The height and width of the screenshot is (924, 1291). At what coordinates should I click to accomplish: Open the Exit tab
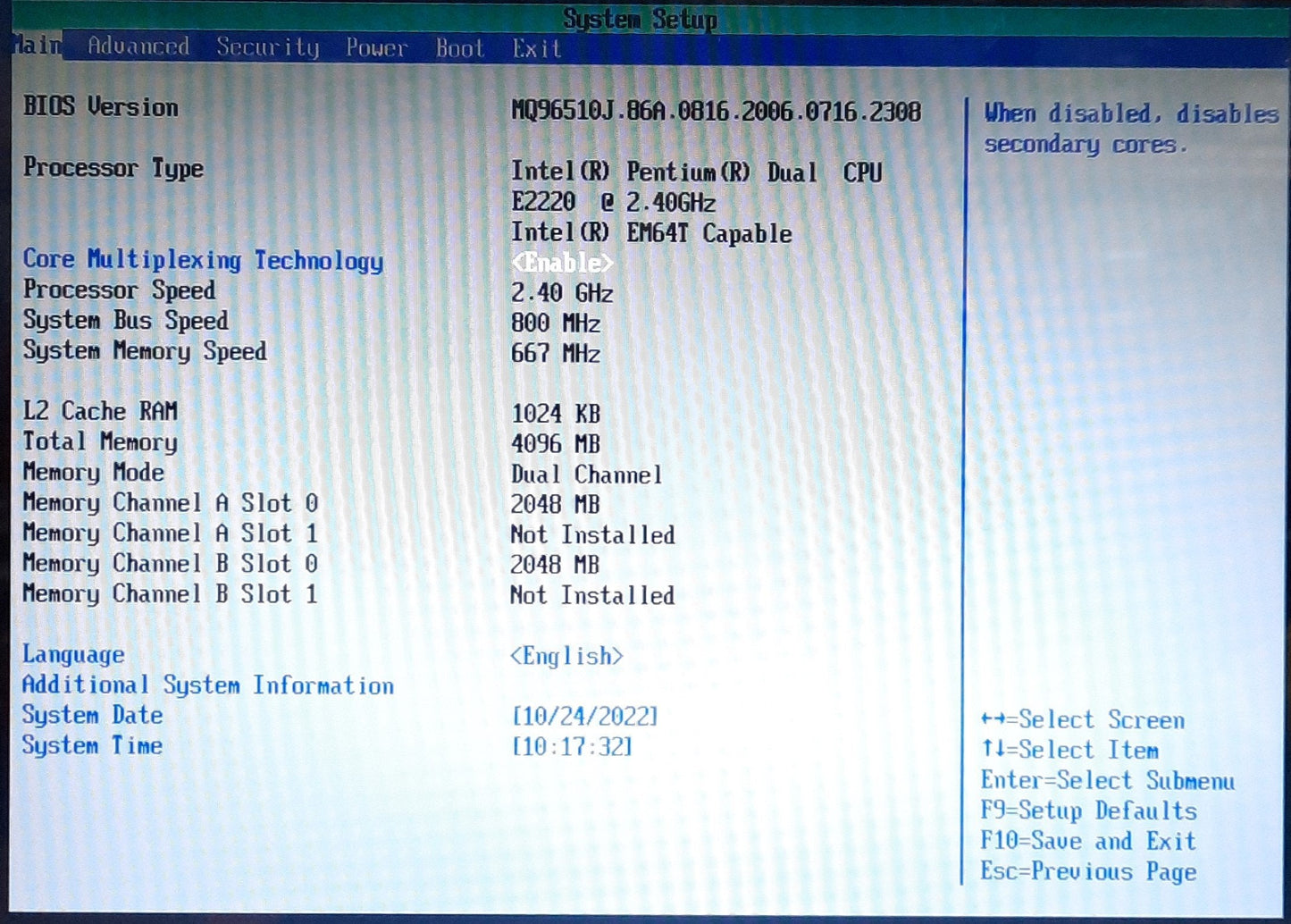point(536,49)
